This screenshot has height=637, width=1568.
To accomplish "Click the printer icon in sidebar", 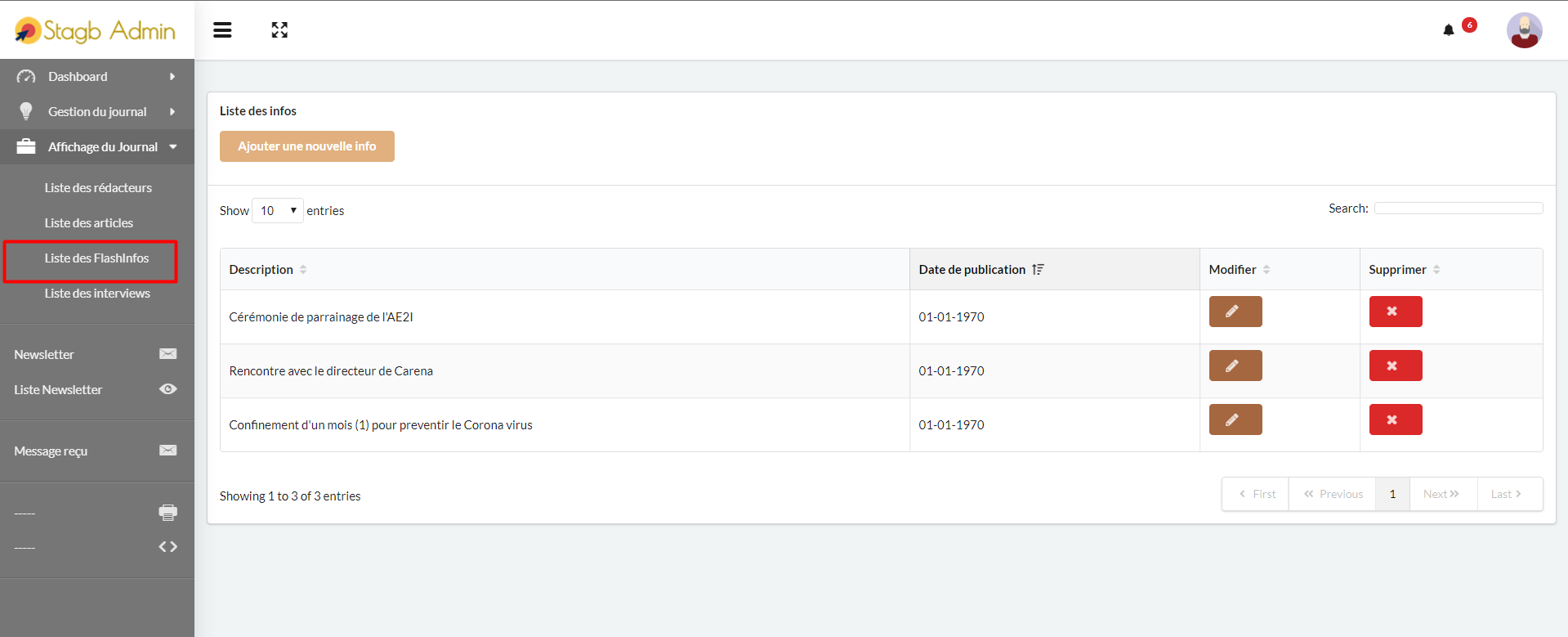I will (168, 513).
